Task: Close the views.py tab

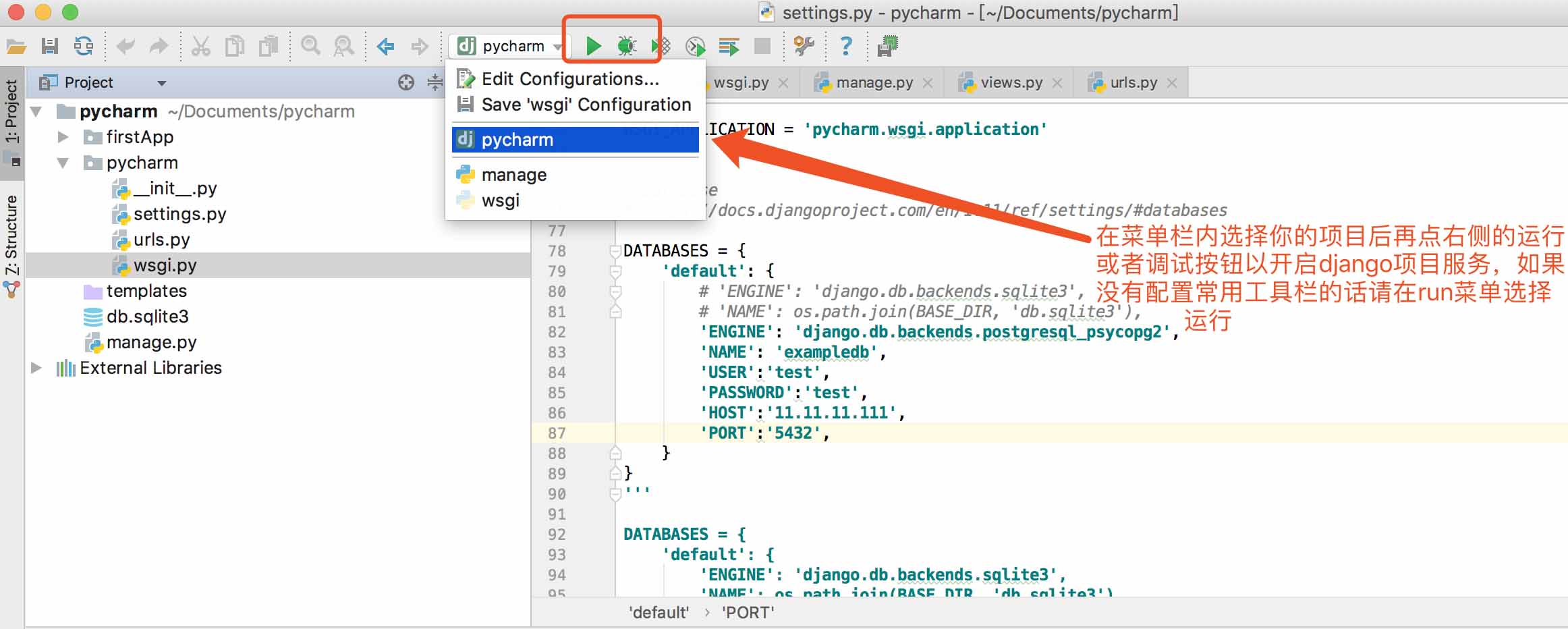Action: coord(1057,83)
